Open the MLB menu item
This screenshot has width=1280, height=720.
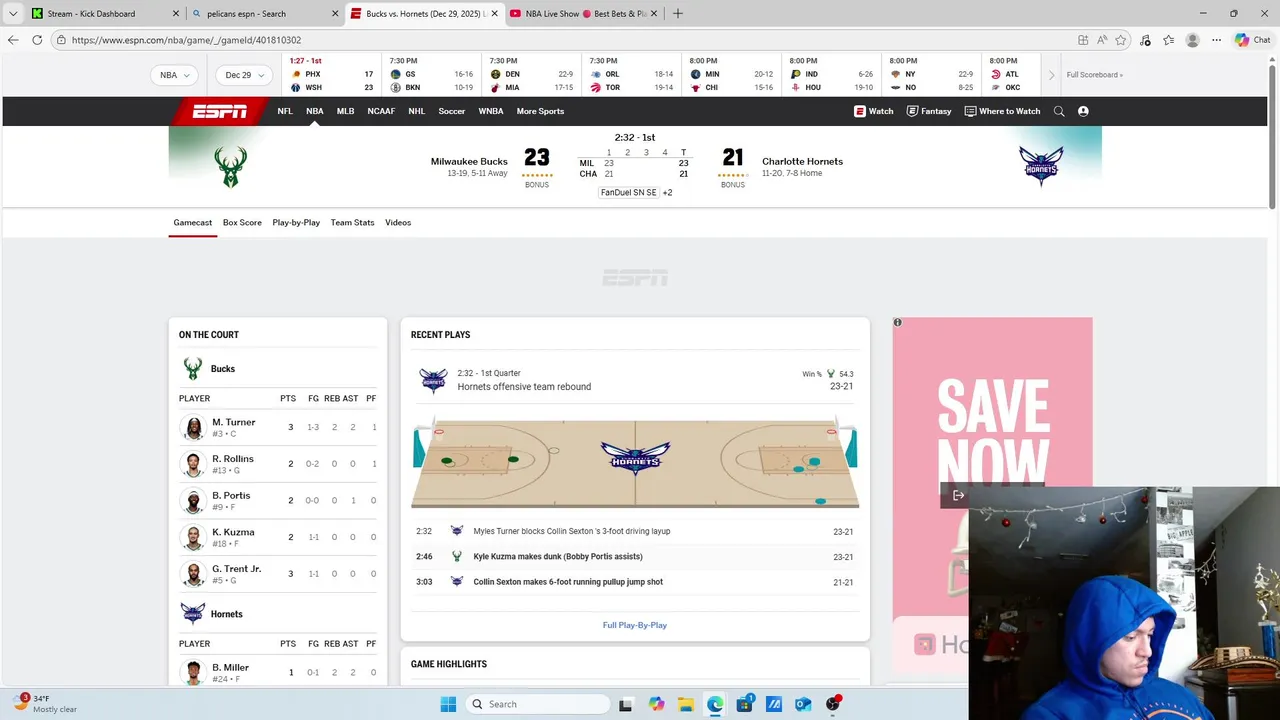[x=345, y=111]
